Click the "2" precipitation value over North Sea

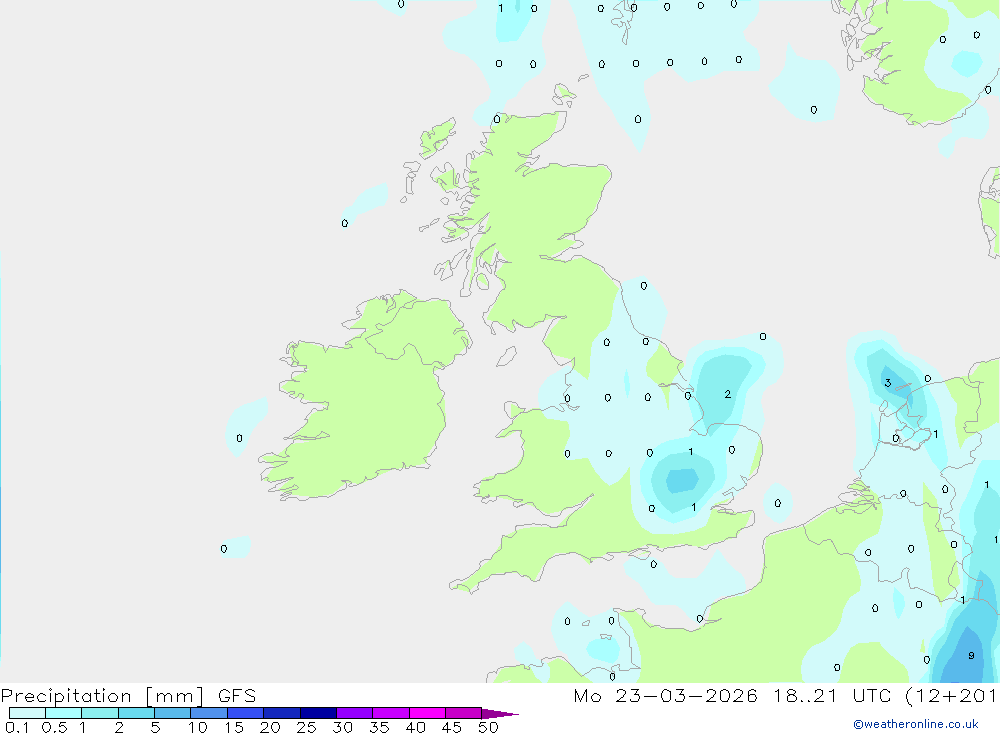[x=728, y=394]
